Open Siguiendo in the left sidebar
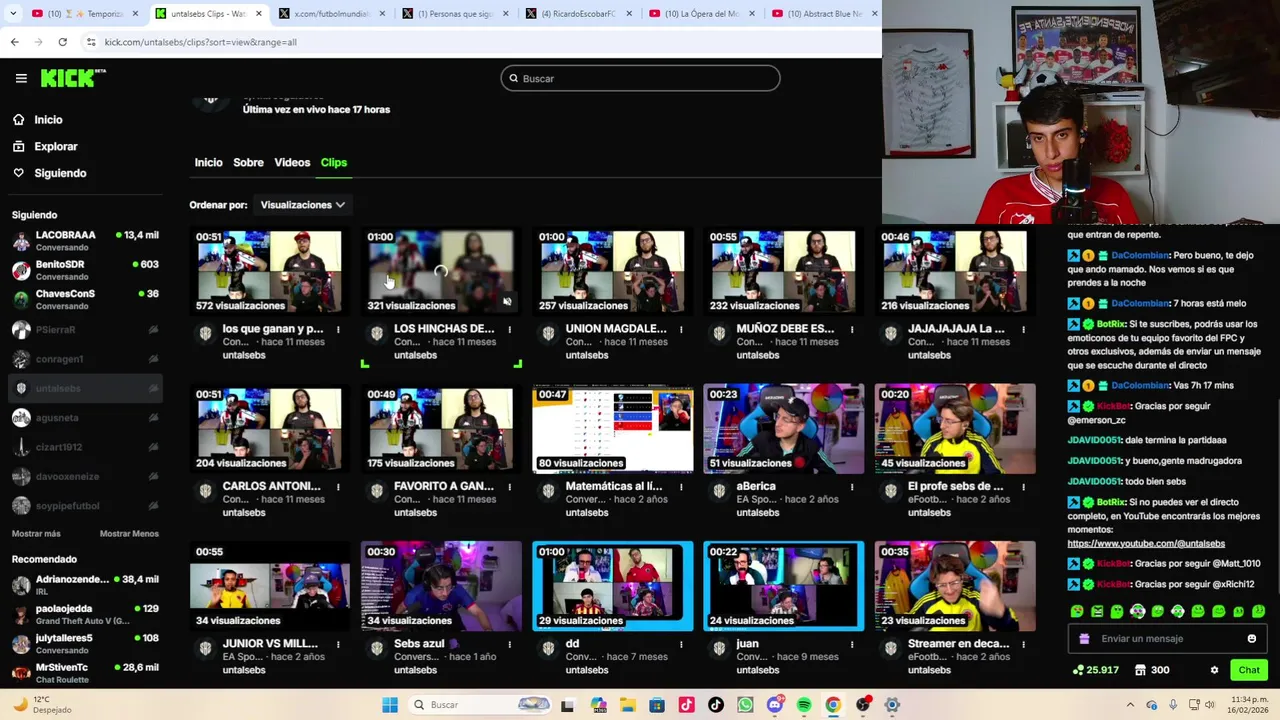Image resolution: width=1280 pixels, height=720 pixels. click(60, 173)
